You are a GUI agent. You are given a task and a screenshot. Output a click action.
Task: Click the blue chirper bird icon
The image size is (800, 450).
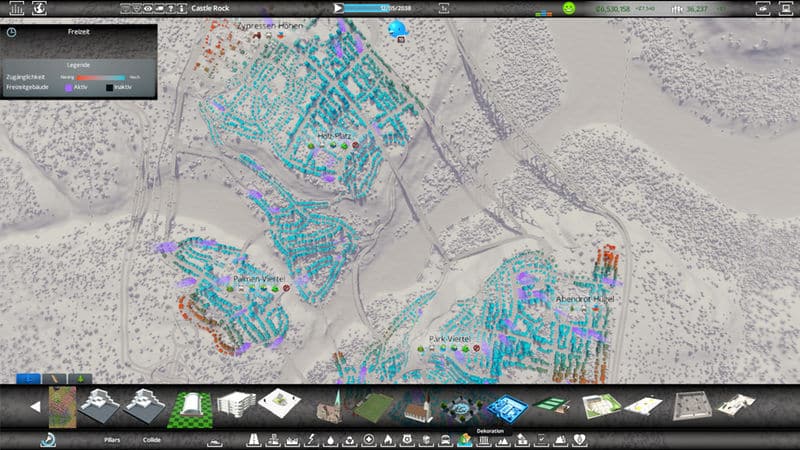(x=397, y=27)
